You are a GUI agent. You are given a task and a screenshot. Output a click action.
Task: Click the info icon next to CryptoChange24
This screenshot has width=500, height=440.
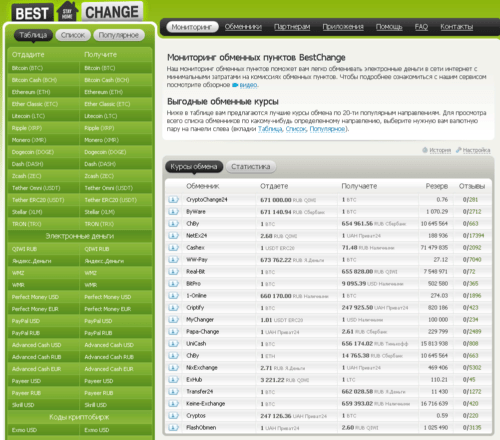(x=173, y=200)
